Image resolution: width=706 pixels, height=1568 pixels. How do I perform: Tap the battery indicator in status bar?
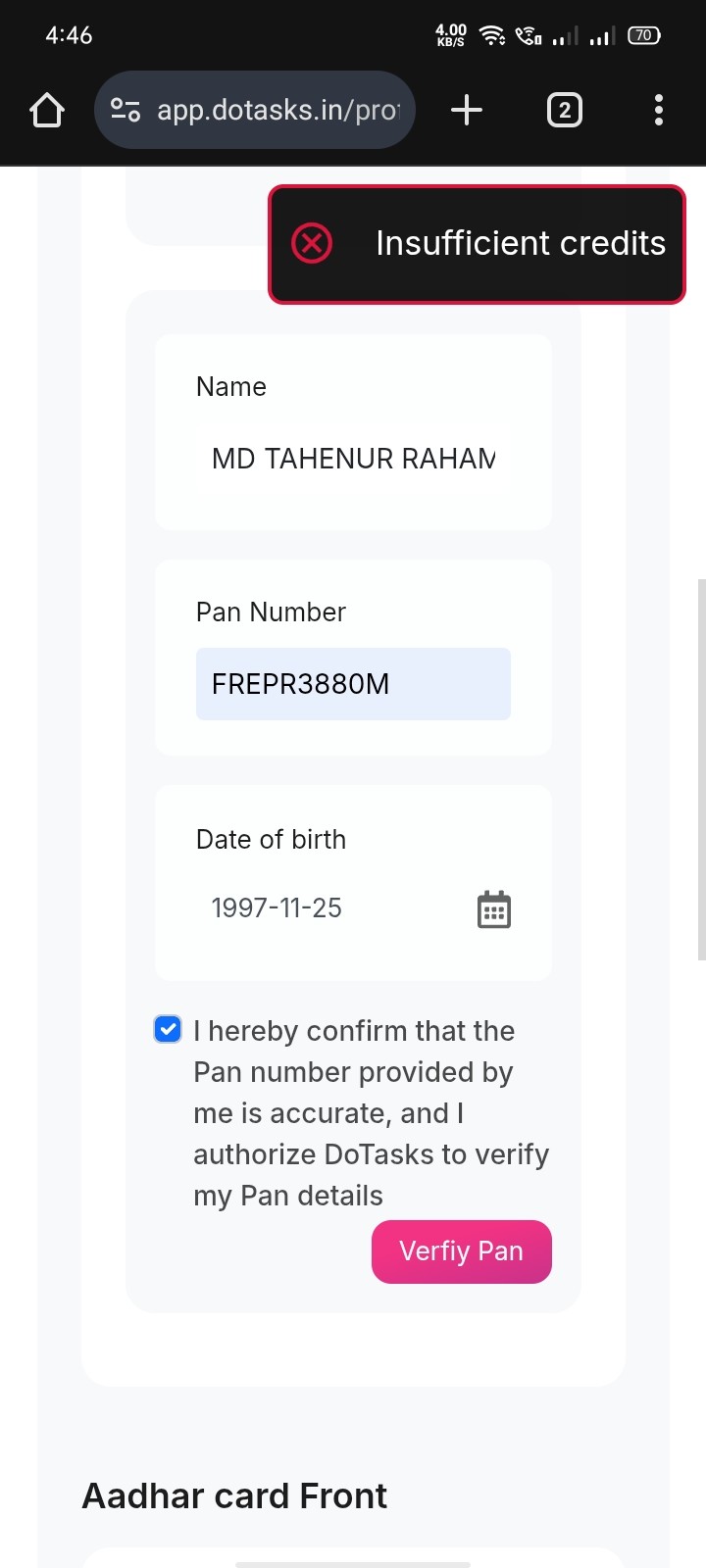(x=643, y=35)
